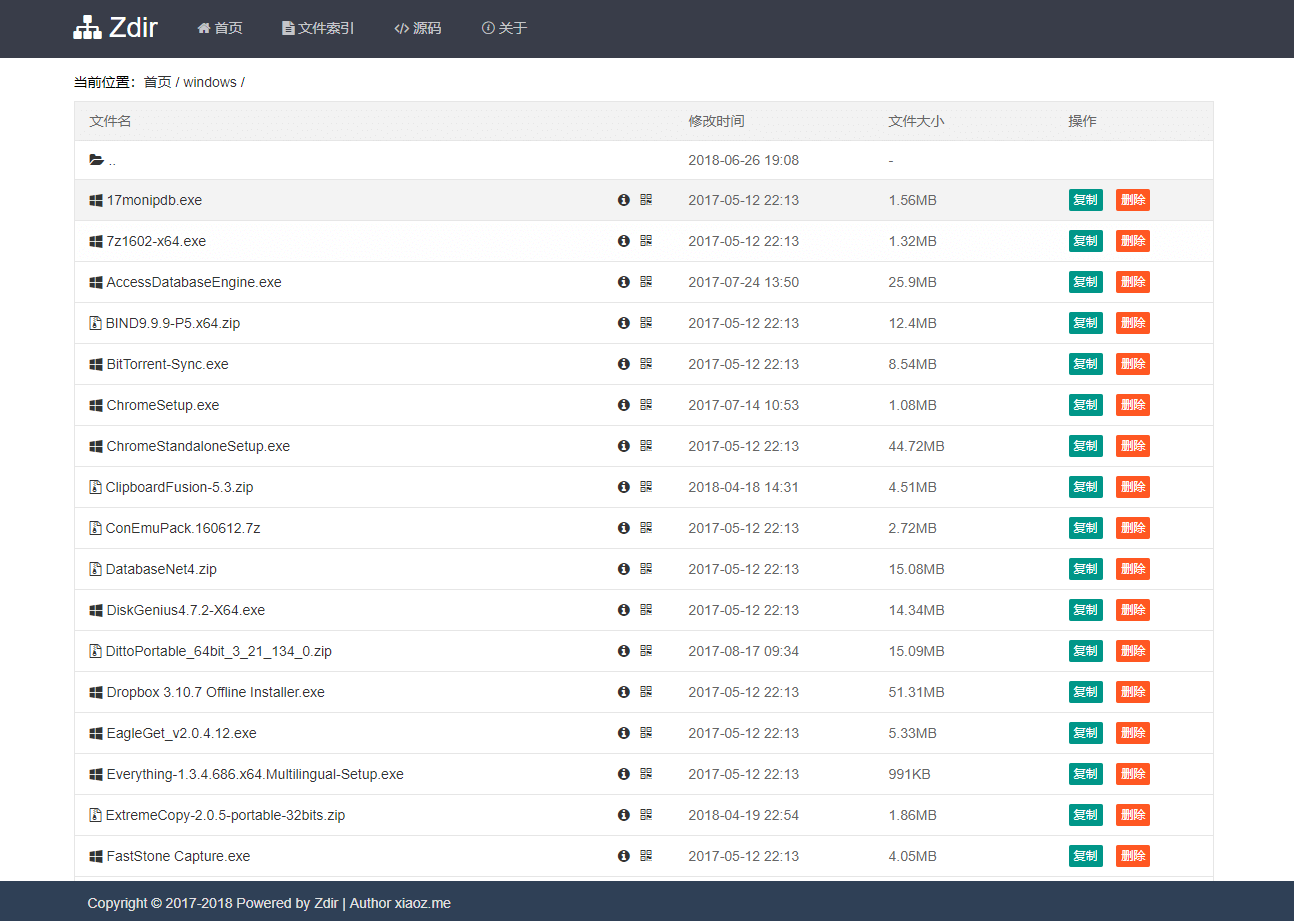Click the Zdir logo icon
The height and width of the screenshot is (921, 1294).
(x=87, y=28)
